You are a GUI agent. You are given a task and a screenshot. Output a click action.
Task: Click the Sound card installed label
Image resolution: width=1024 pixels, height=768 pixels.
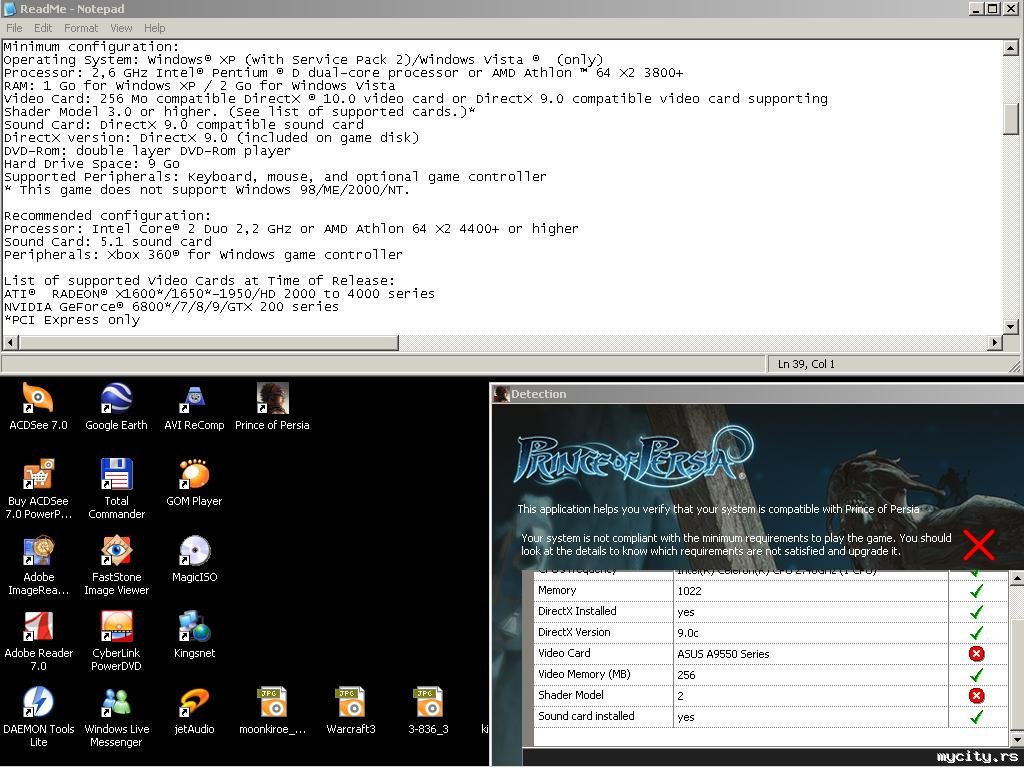tap(586, 716)
